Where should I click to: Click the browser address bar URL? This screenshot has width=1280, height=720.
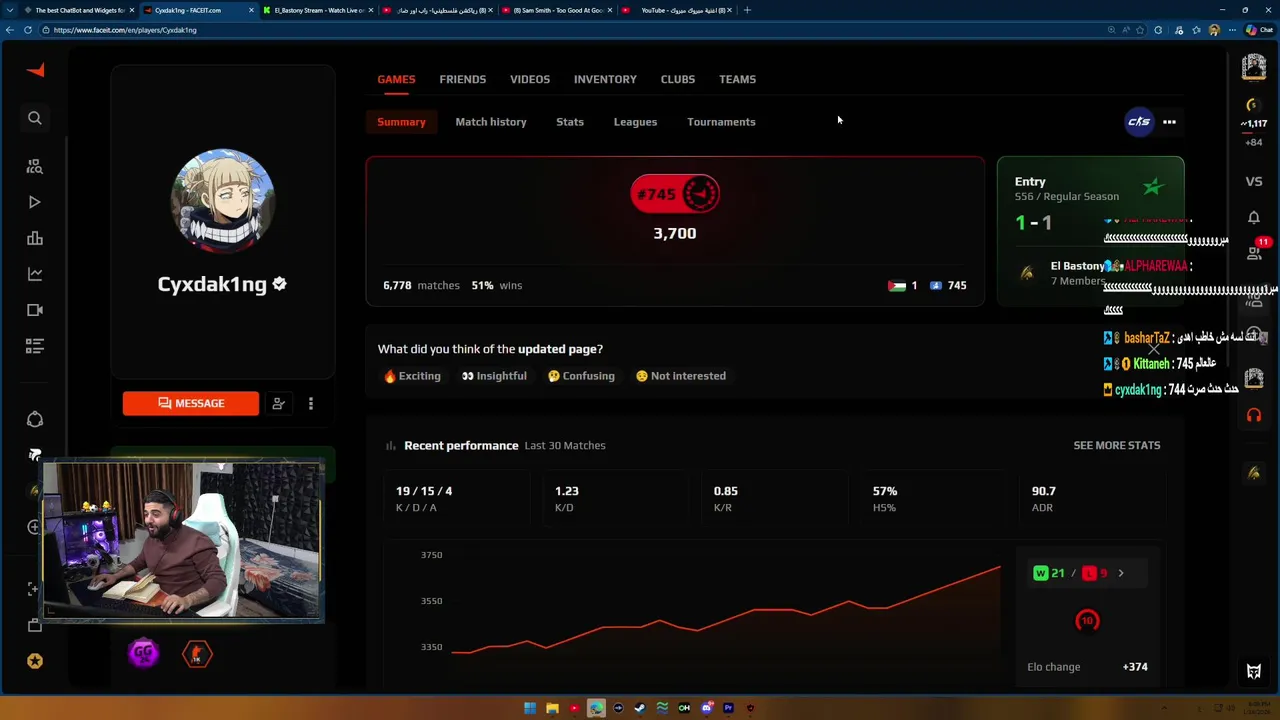point(125,30)
